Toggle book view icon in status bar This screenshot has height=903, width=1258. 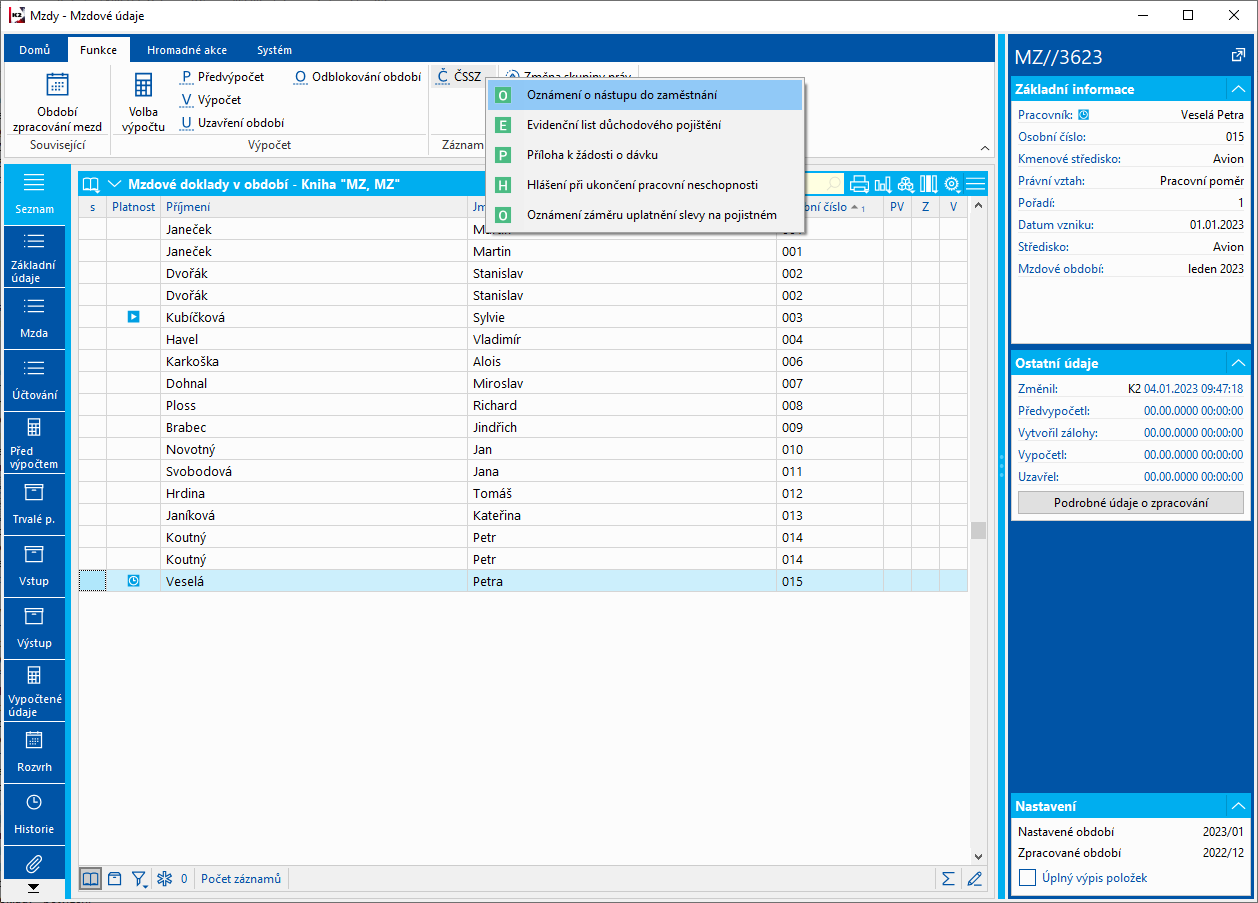91,879
